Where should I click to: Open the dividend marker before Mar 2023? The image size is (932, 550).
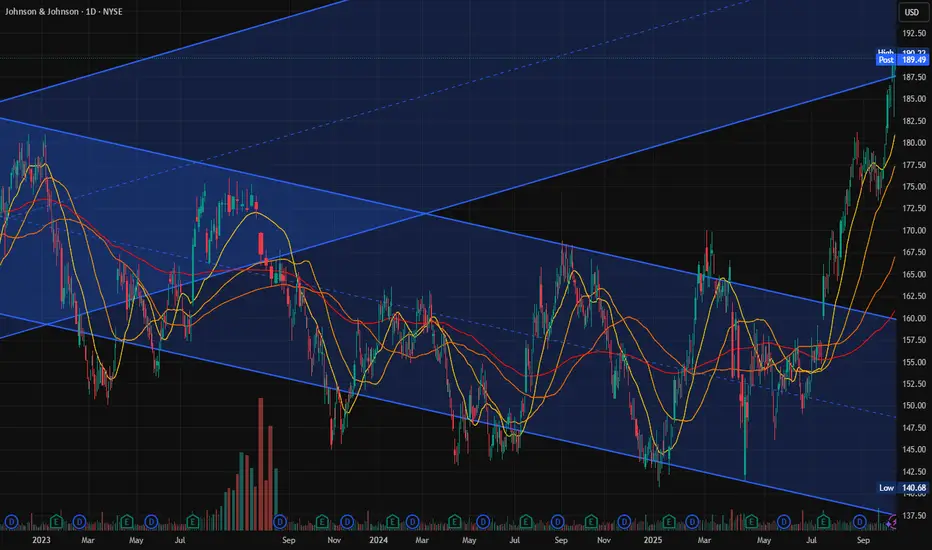(79, 522)
